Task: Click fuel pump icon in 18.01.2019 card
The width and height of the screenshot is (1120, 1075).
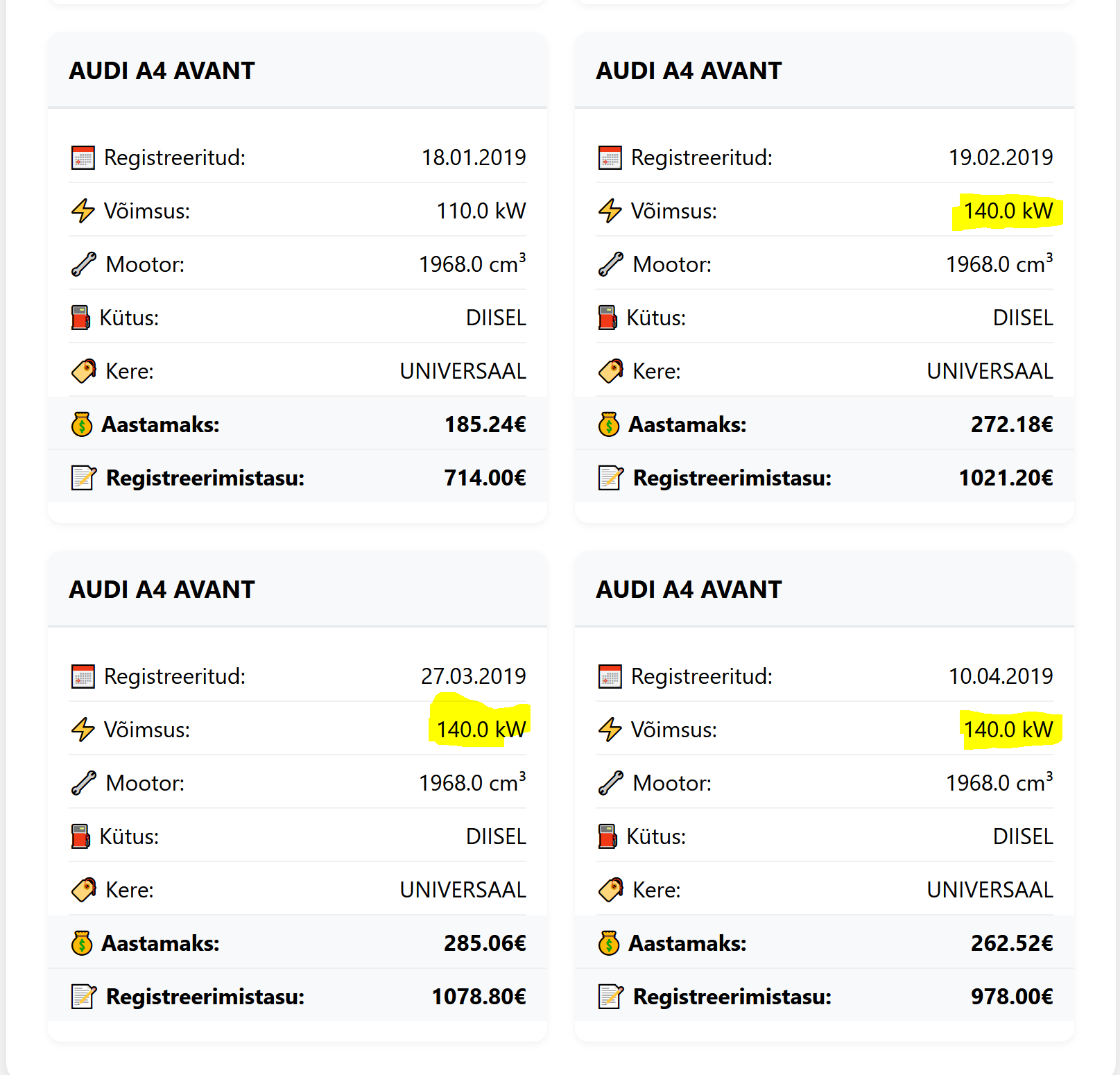Action: 80,318
